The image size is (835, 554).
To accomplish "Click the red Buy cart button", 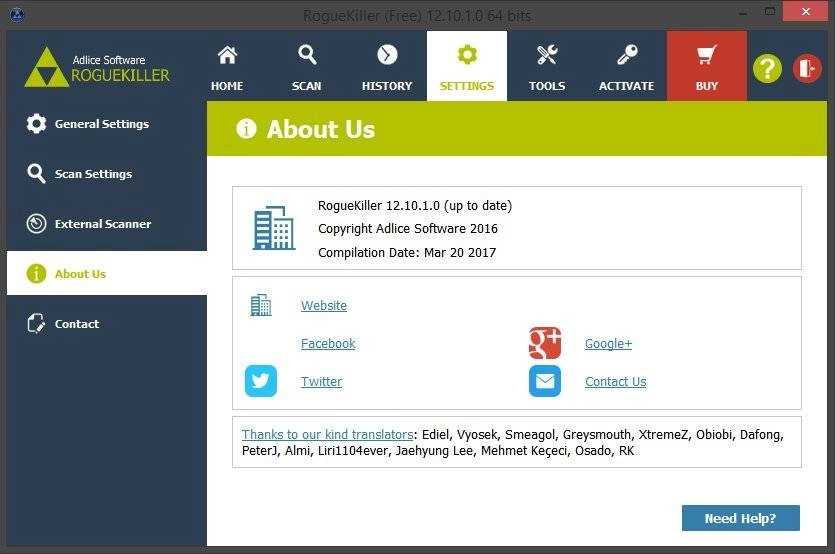I will 707,66.
